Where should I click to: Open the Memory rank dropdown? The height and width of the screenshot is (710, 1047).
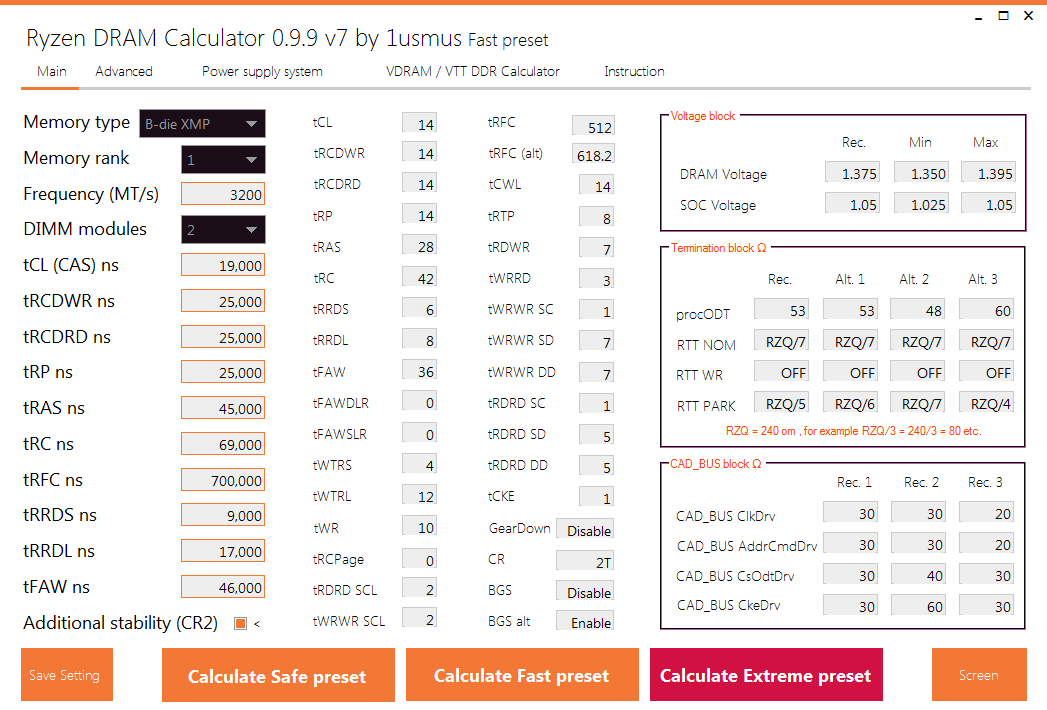(223, 160)
